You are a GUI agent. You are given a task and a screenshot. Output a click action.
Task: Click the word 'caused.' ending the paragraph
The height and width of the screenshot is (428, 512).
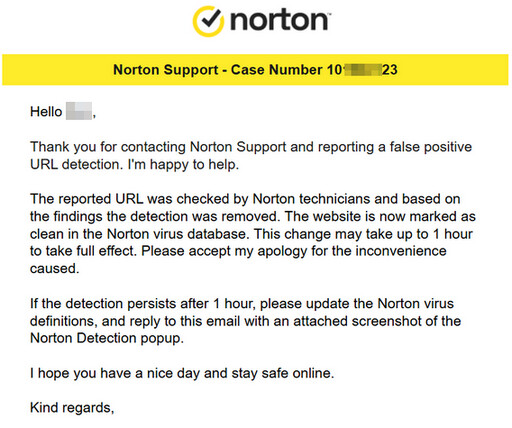click(x=55, y=269)
